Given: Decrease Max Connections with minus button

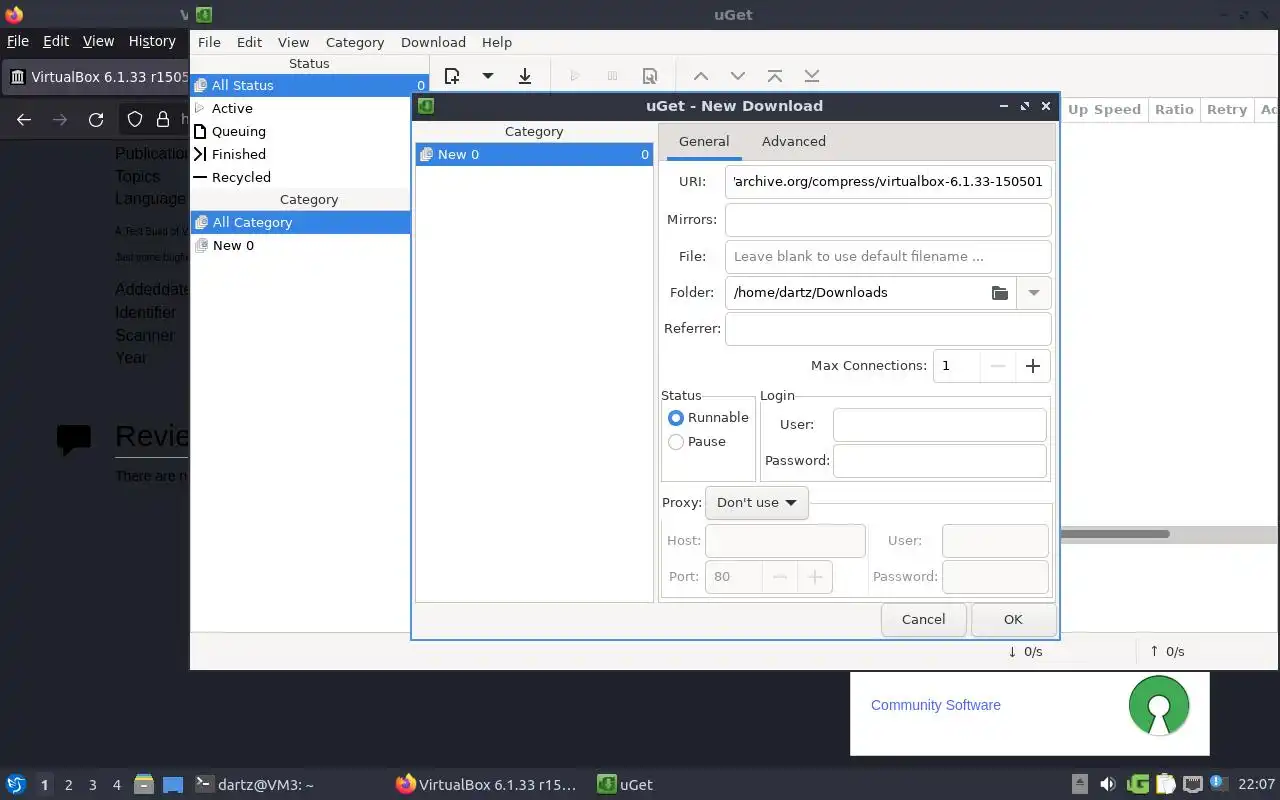Looking at the screenshot, I should [x=997, y=366].
